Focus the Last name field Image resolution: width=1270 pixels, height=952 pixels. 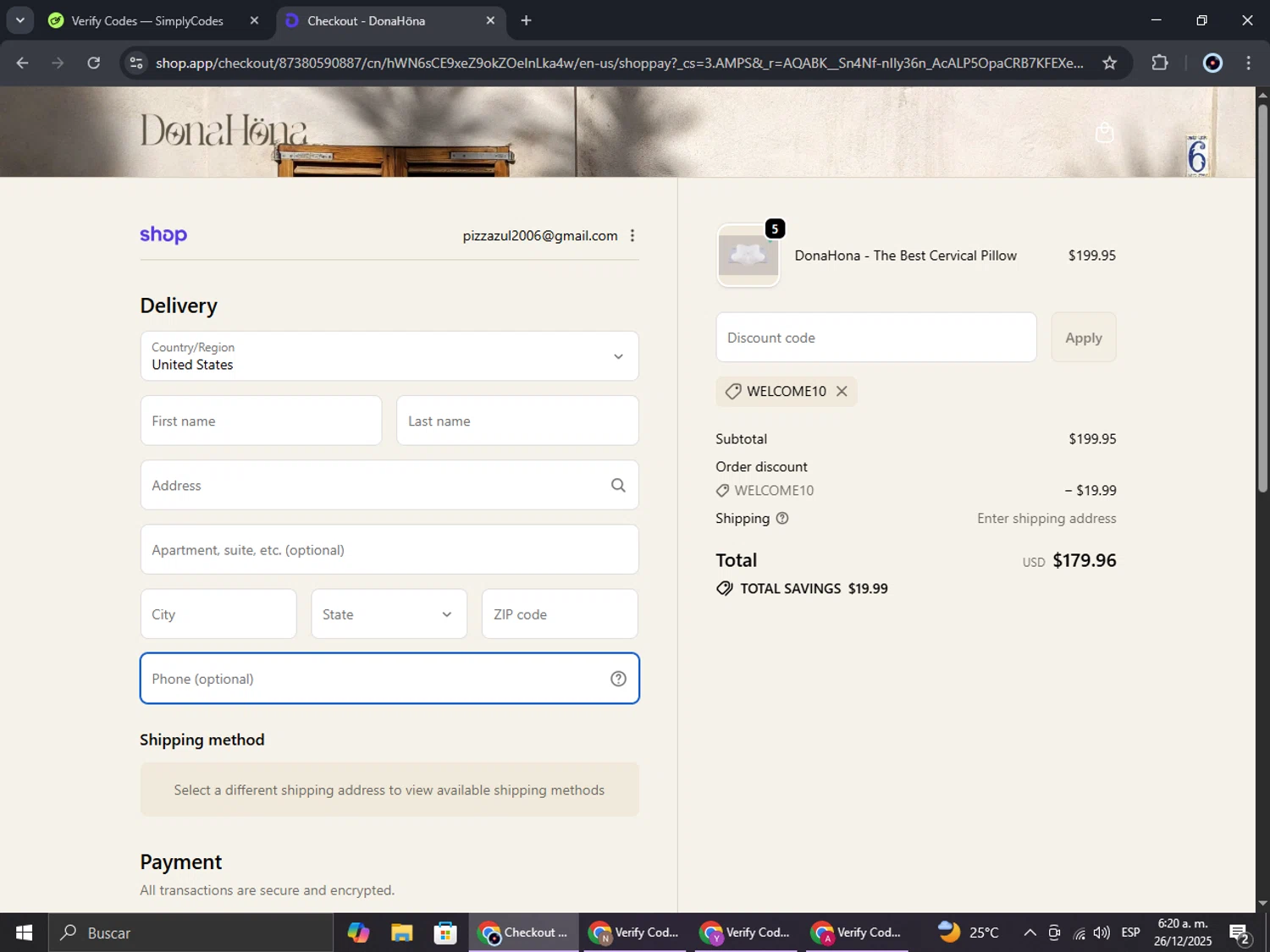[517, 421]
